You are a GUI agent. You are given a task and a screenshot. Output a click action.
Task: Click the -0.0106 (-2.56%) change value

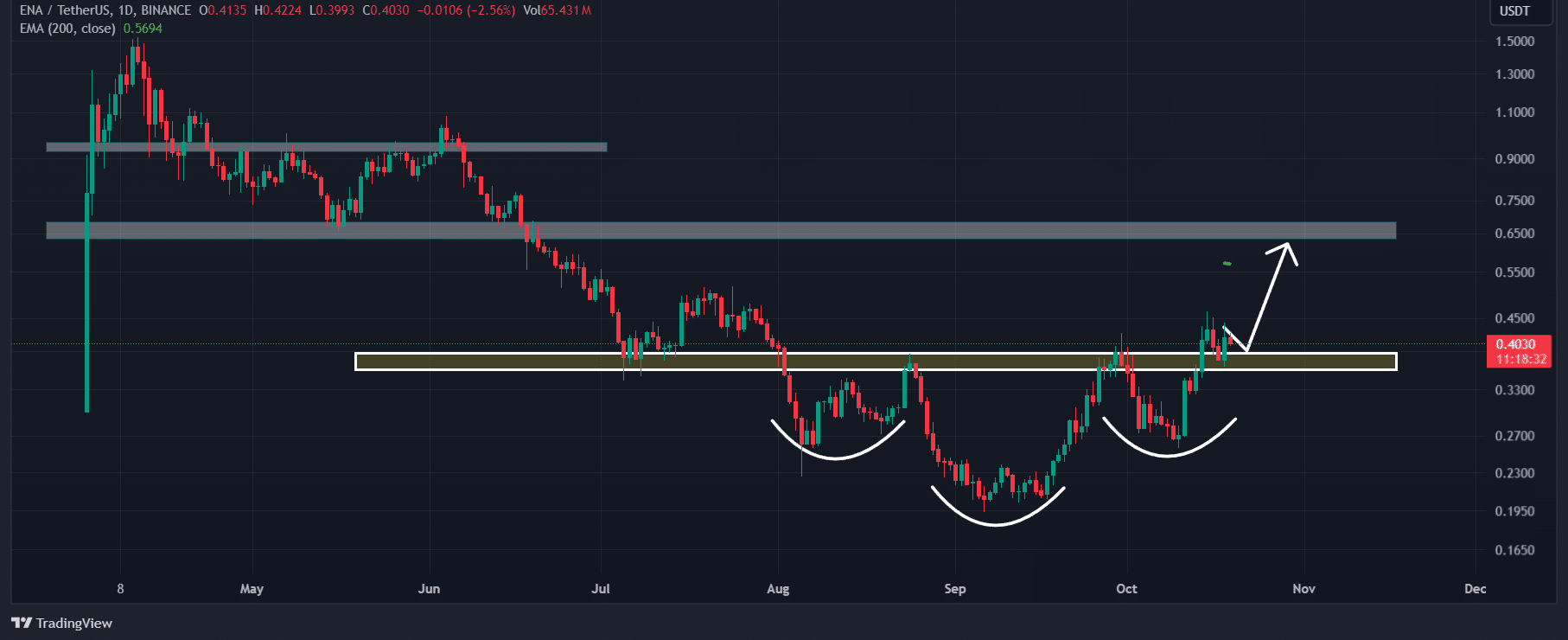click(x=467, y=10)
